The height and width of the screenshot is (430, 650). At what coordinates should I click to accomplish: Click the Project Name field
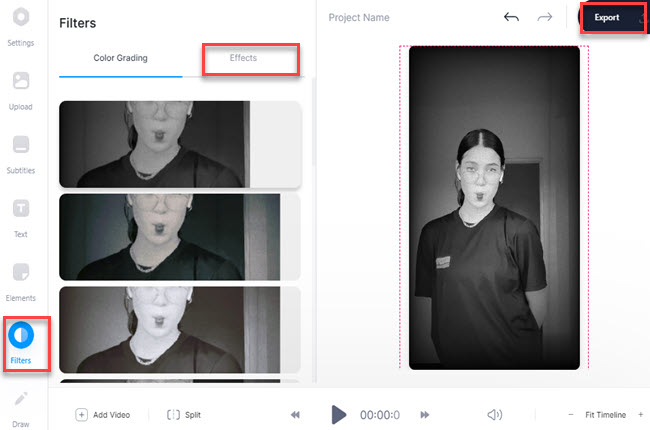pyautogui.click(x=359, y=18)
